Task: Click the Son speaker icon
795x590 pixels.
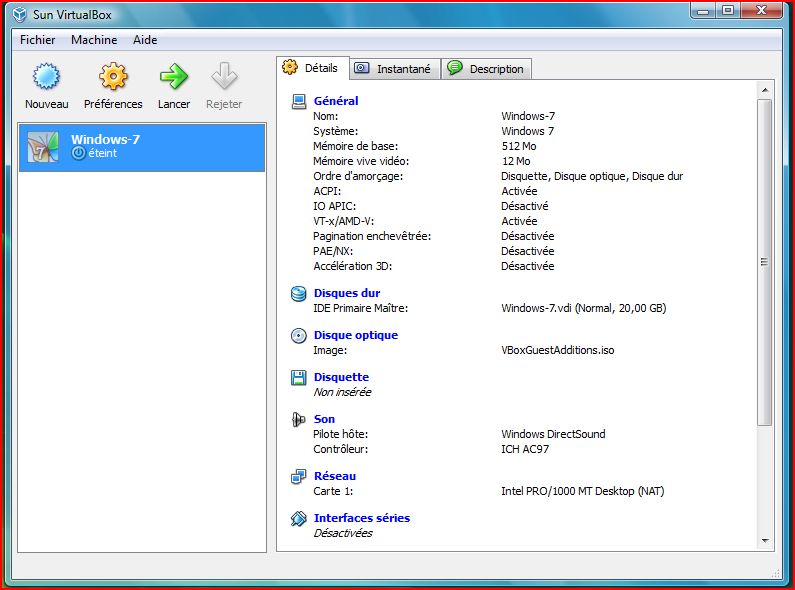Action: tap(299, 420)
